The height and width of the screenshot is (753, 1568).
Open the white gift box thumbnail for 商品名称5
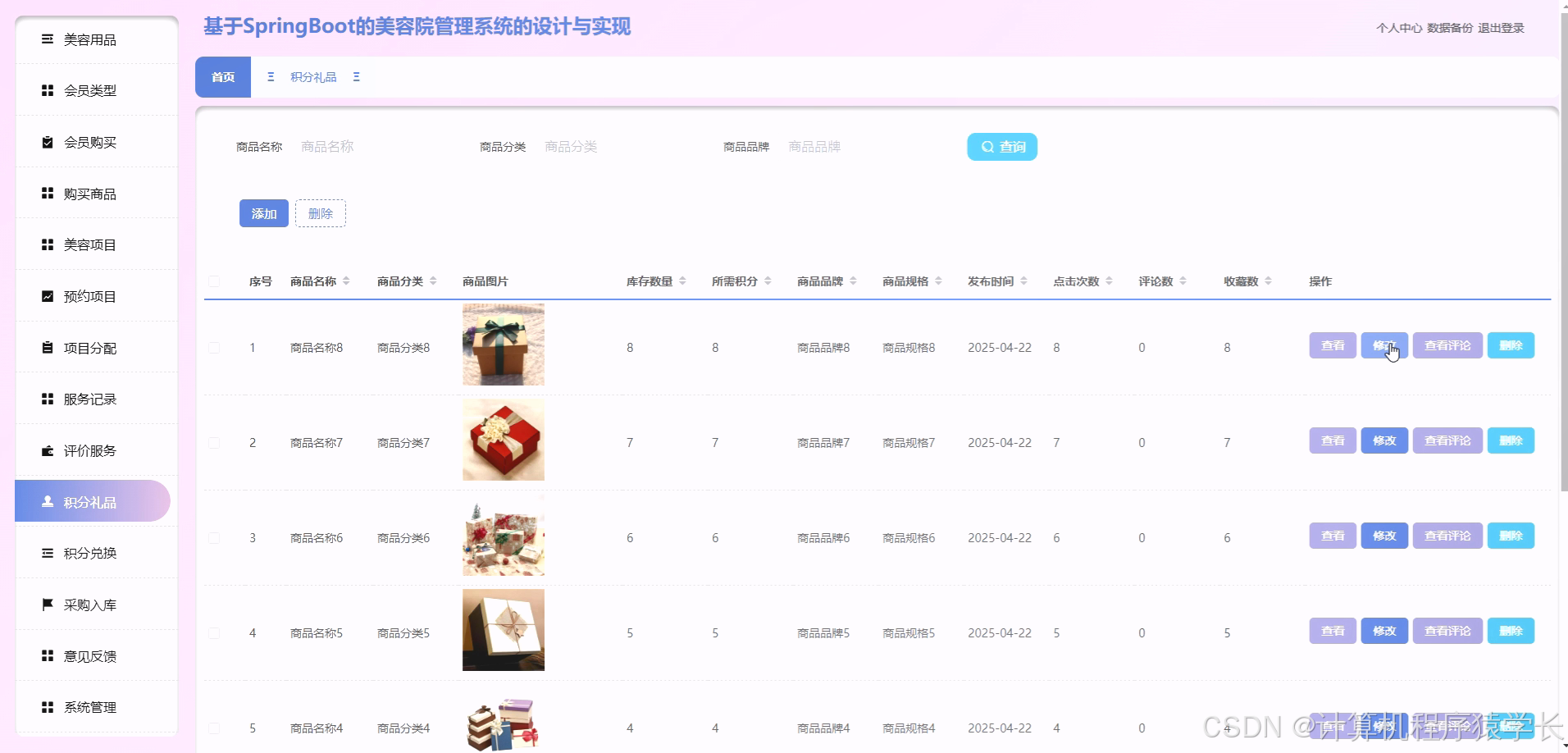point(504,630)
